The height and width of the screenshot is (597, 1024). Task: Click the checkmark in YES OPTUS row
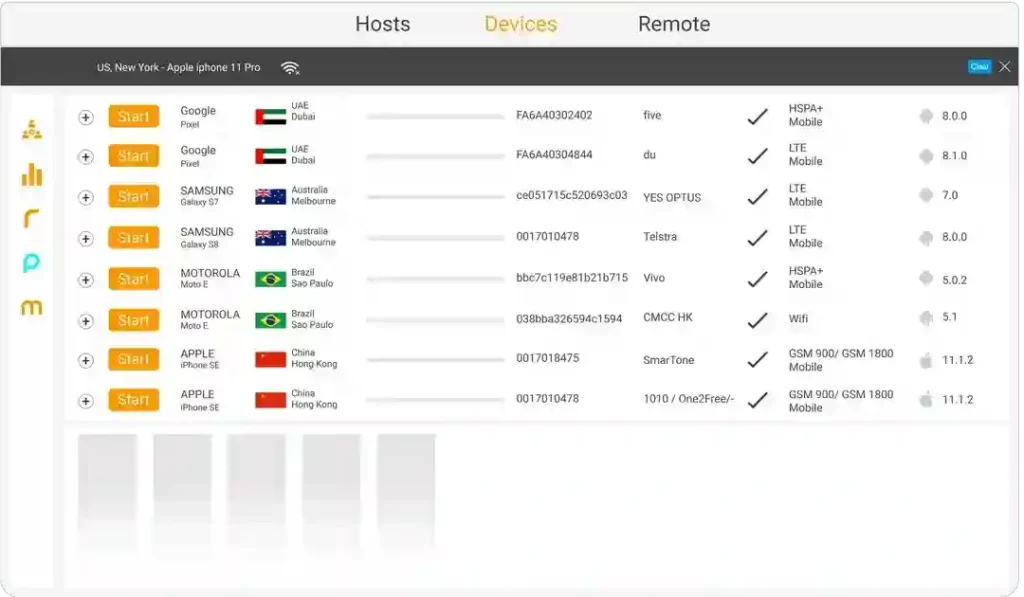[758, 197]
